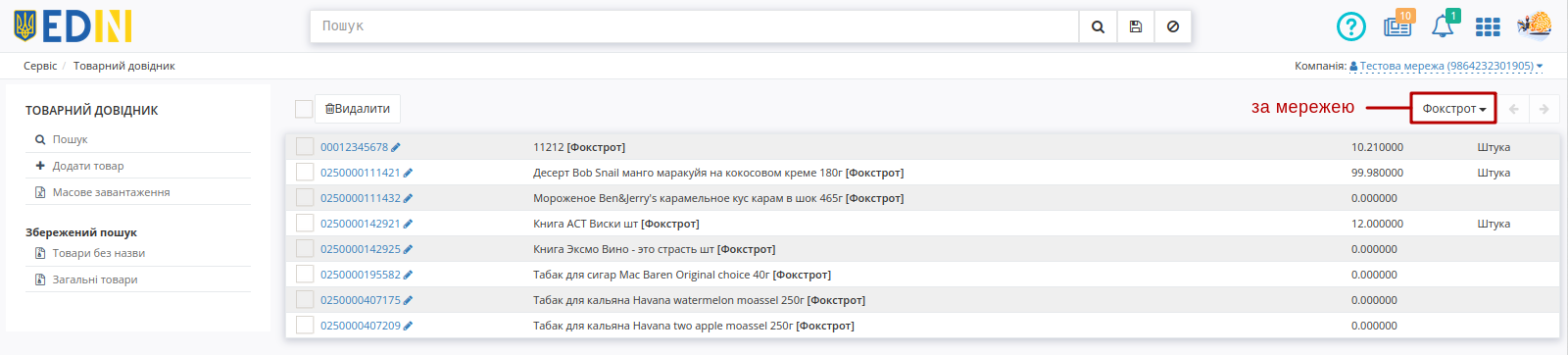Focus the Пошук search input field
Image resolution: width=1568 pixels, height=355 pixels.
(694, 27)
